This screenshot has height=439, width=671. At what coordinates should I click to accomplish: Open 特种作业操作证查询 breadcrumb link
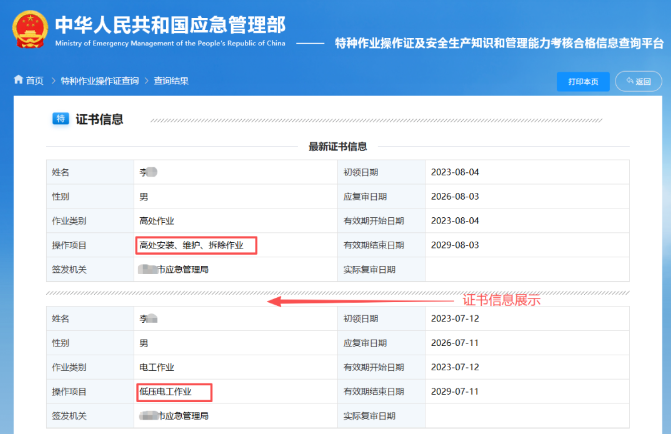pos(100,81)
